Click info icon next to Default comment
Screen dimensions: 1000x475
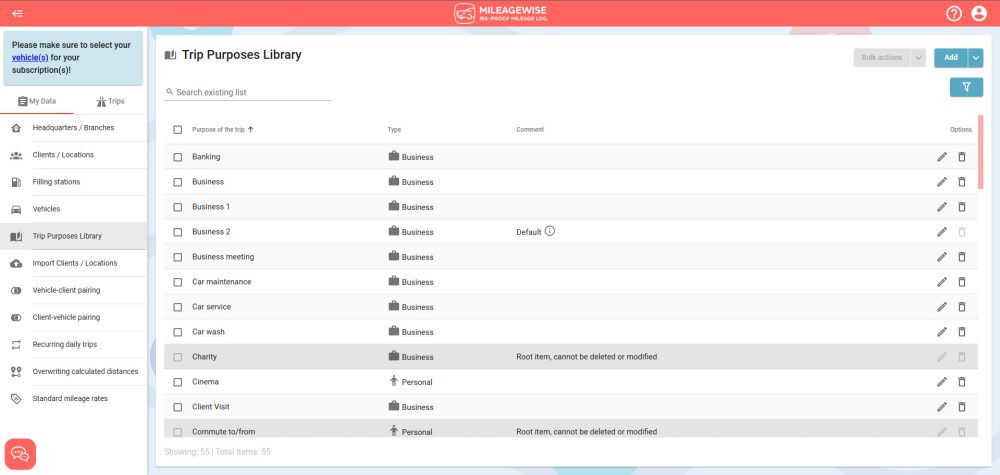[550, 231]
